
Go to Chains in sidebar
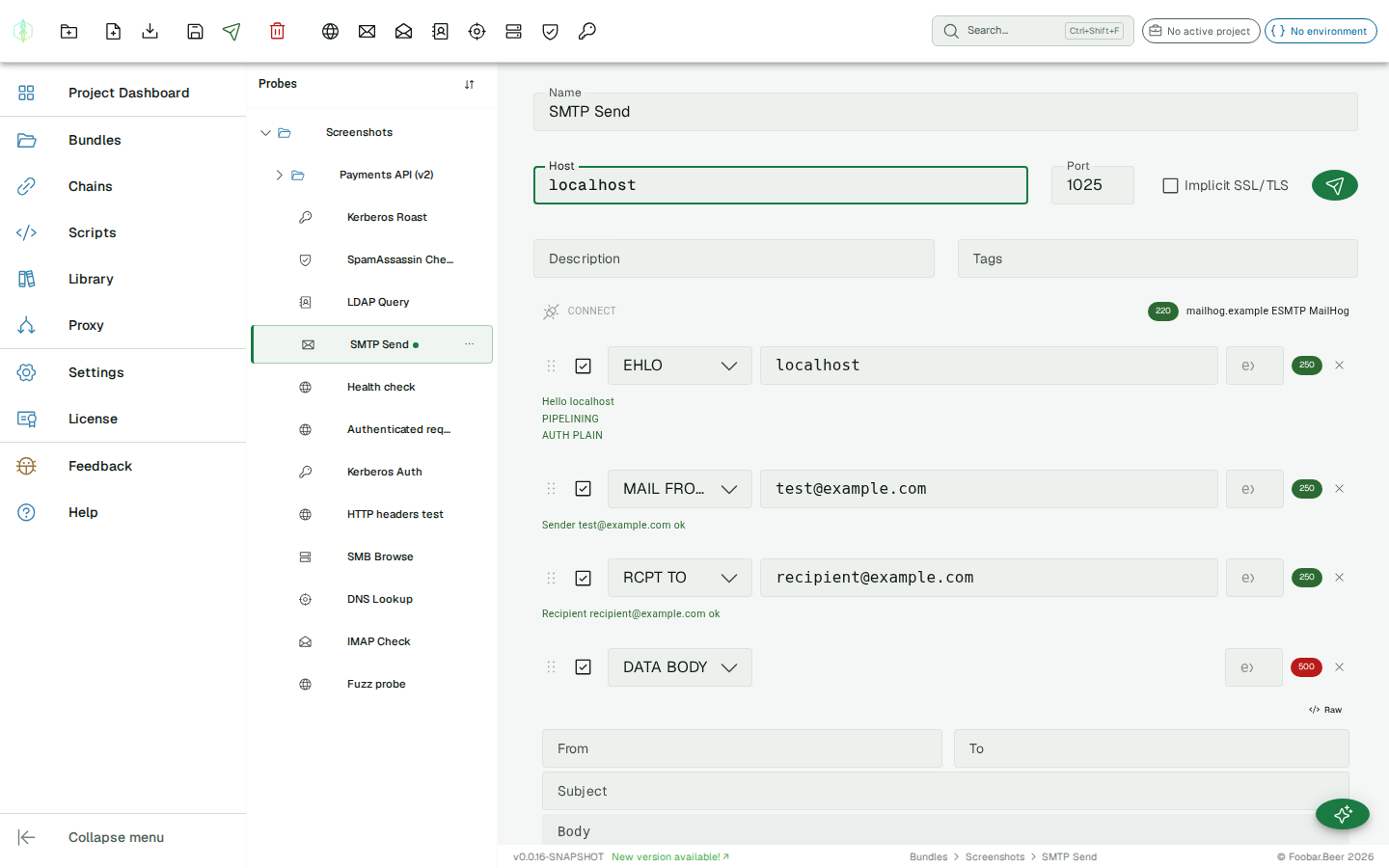pyautogui.click(x=123, y=186)
